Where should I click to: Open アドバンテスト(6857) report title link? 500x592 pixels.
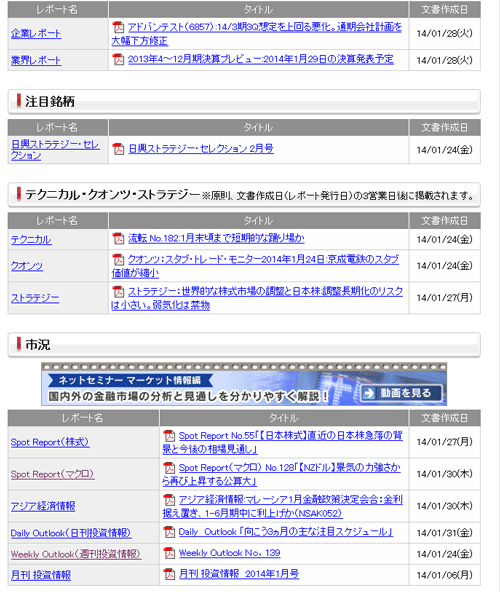pos(256,34)
